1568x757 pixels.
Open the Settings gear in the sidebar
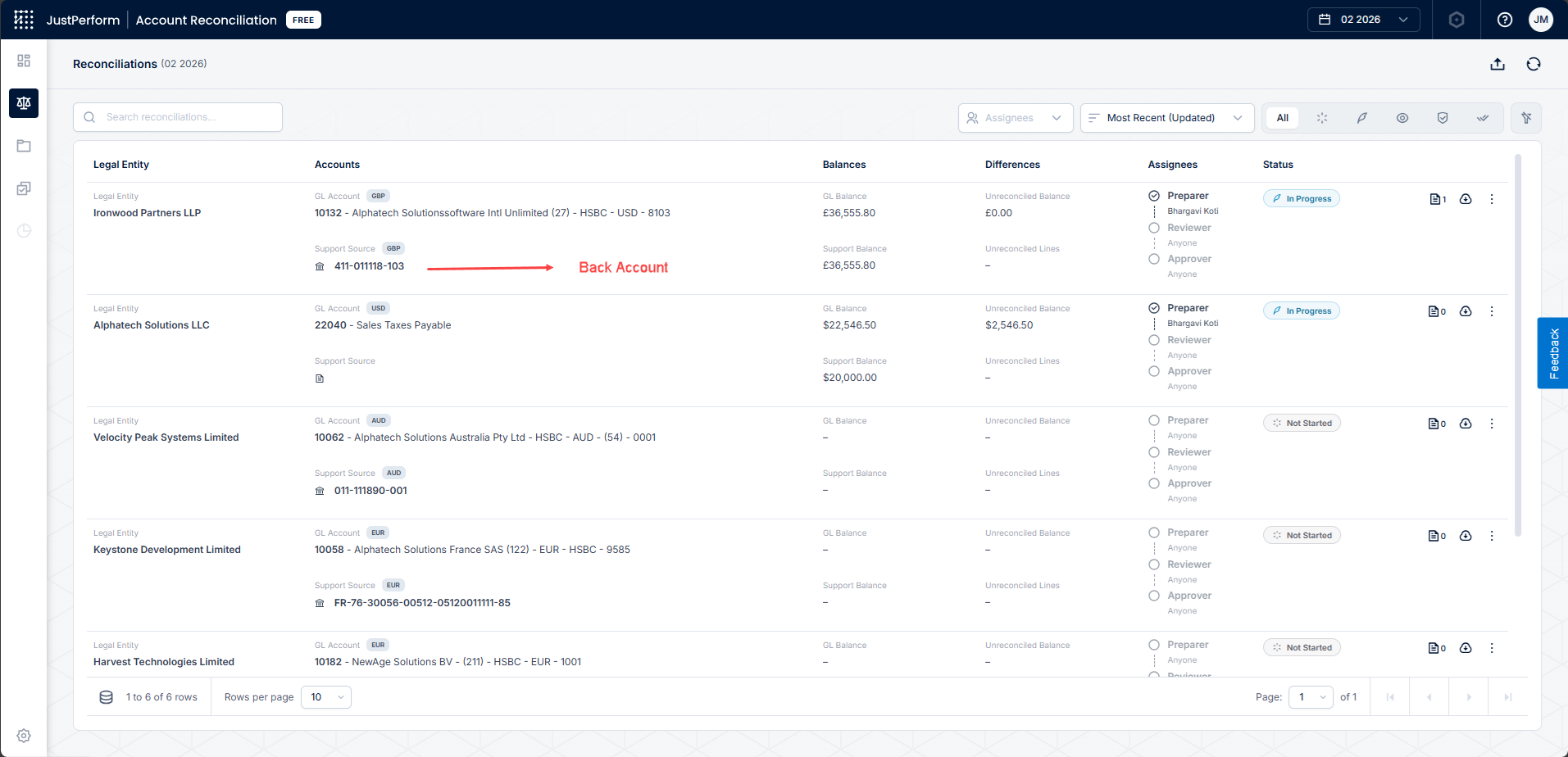coord(24,736)
